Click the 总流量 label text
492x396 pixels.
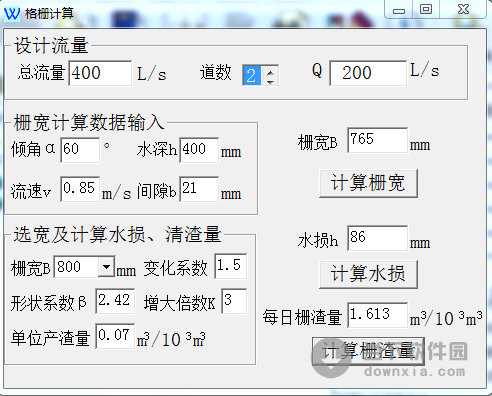tap(41, 73)
